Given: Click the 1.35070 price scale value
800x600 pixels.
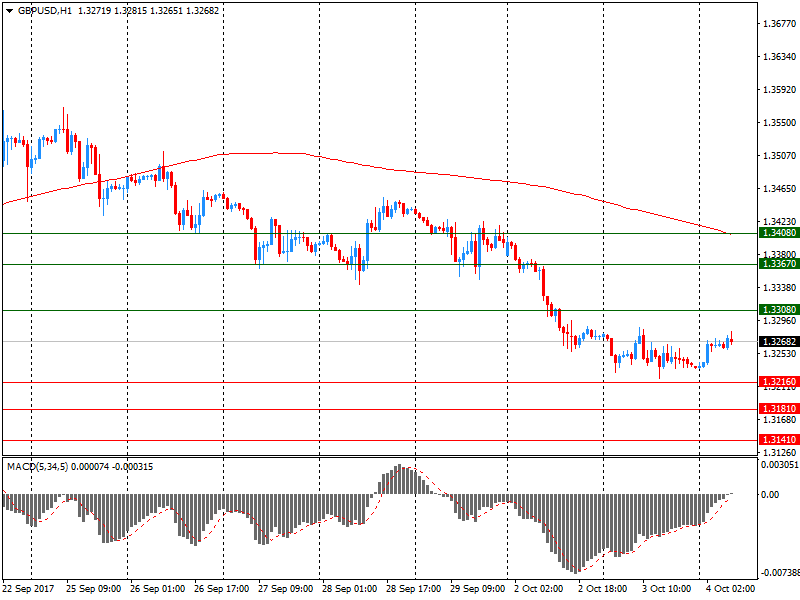Looking at the screenshot, I should point(779,156).
